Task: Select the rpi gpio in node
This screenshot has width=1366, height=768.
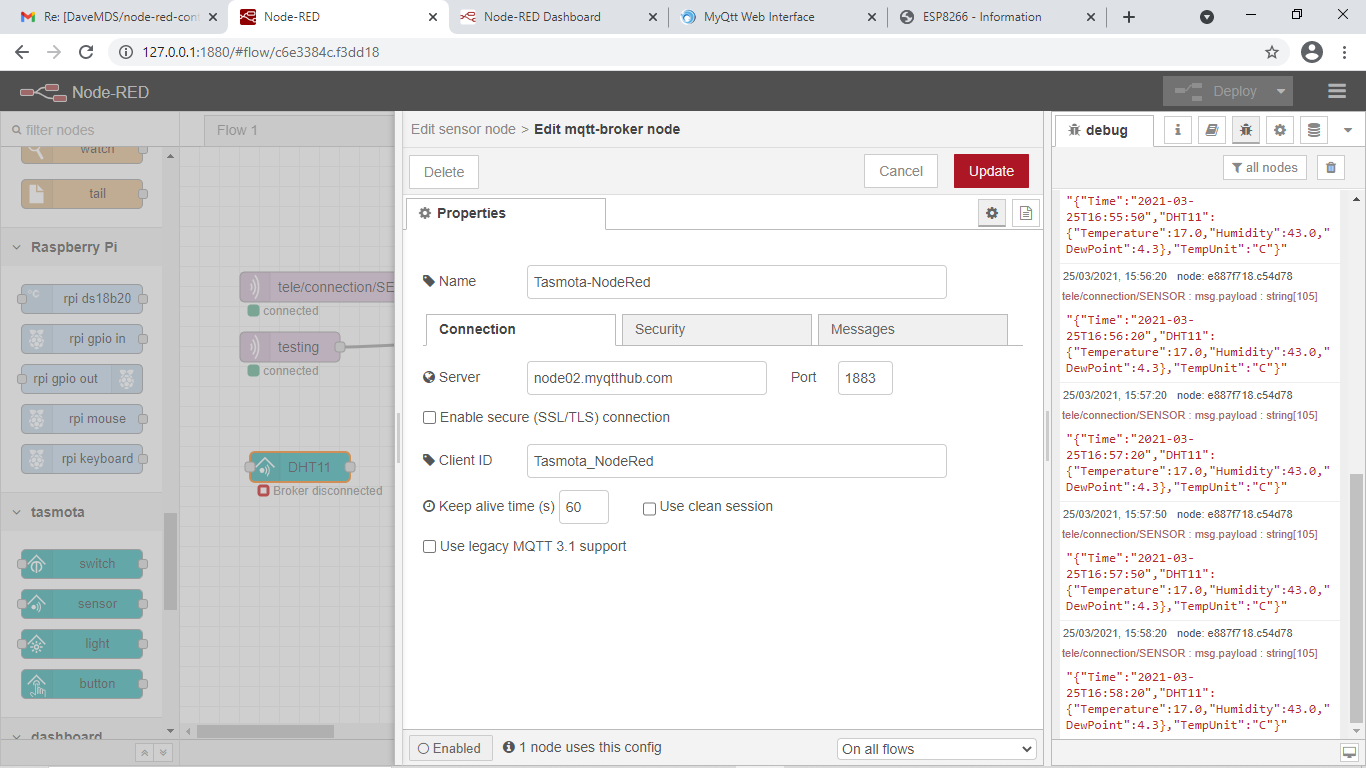Action: pos(83,338)
